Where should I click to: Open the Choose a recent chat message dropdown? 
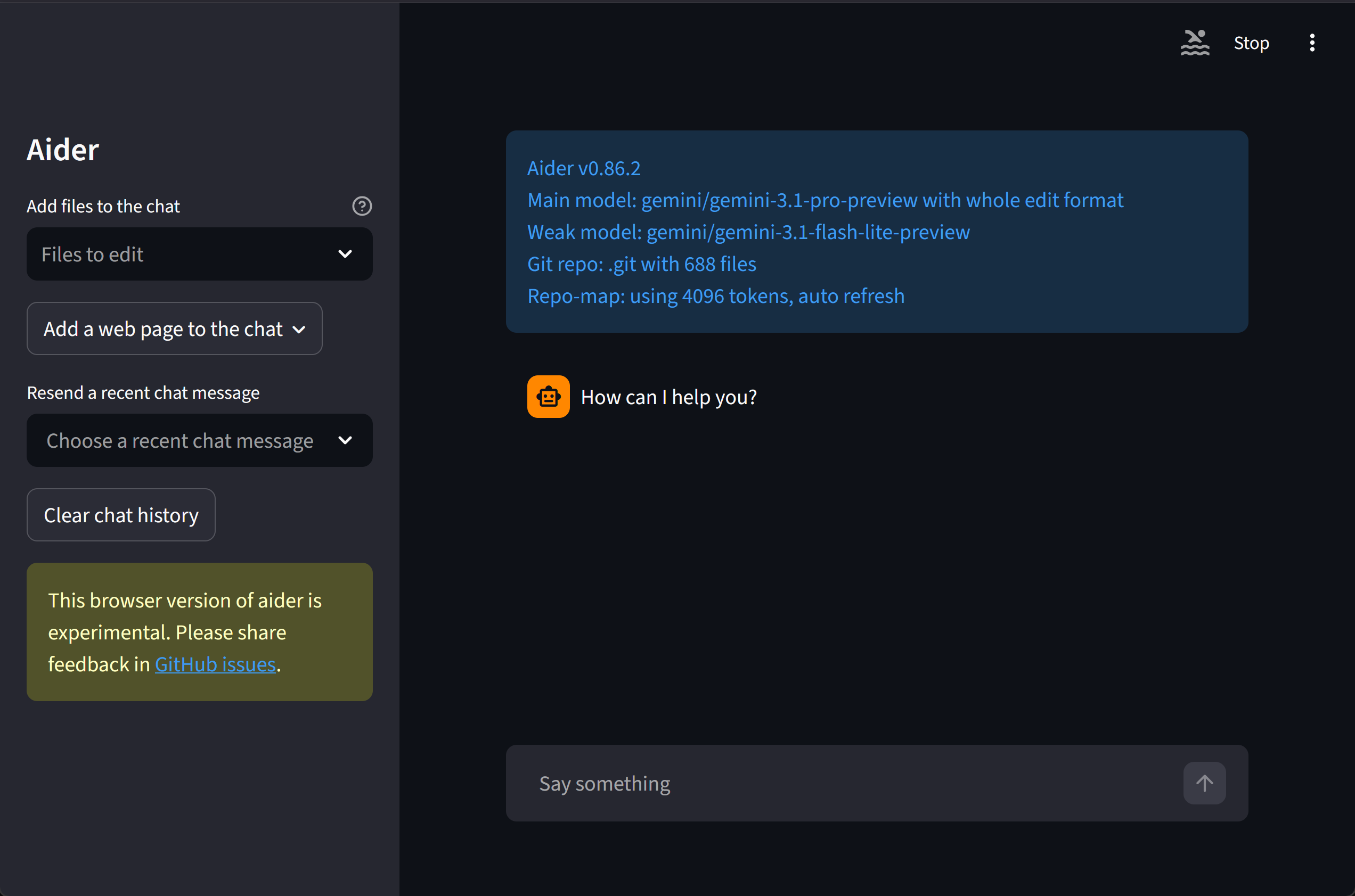click(x=199, y=440)
